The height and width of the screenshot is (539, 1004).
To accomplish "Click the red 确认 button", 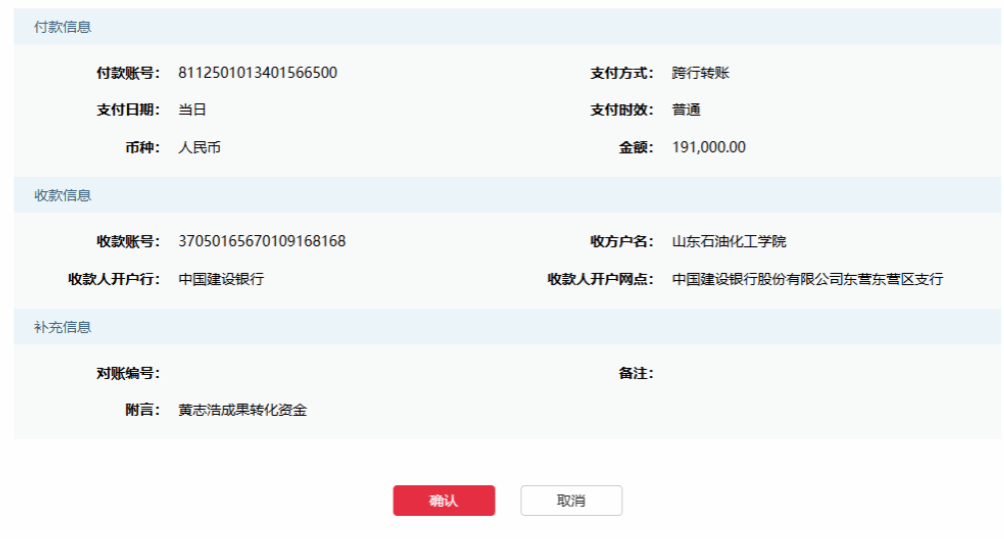I will point(443,501).
